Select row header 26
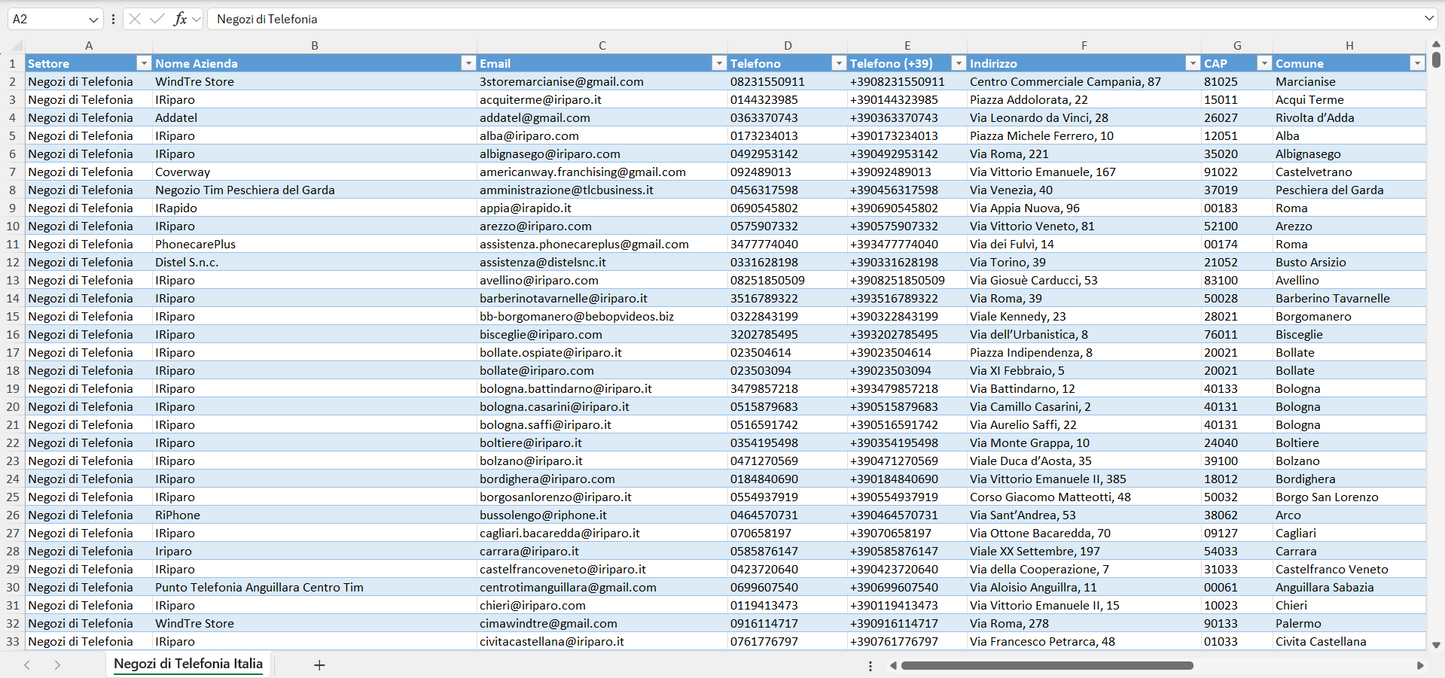The image size is (1445, 678). coord(12,515)
